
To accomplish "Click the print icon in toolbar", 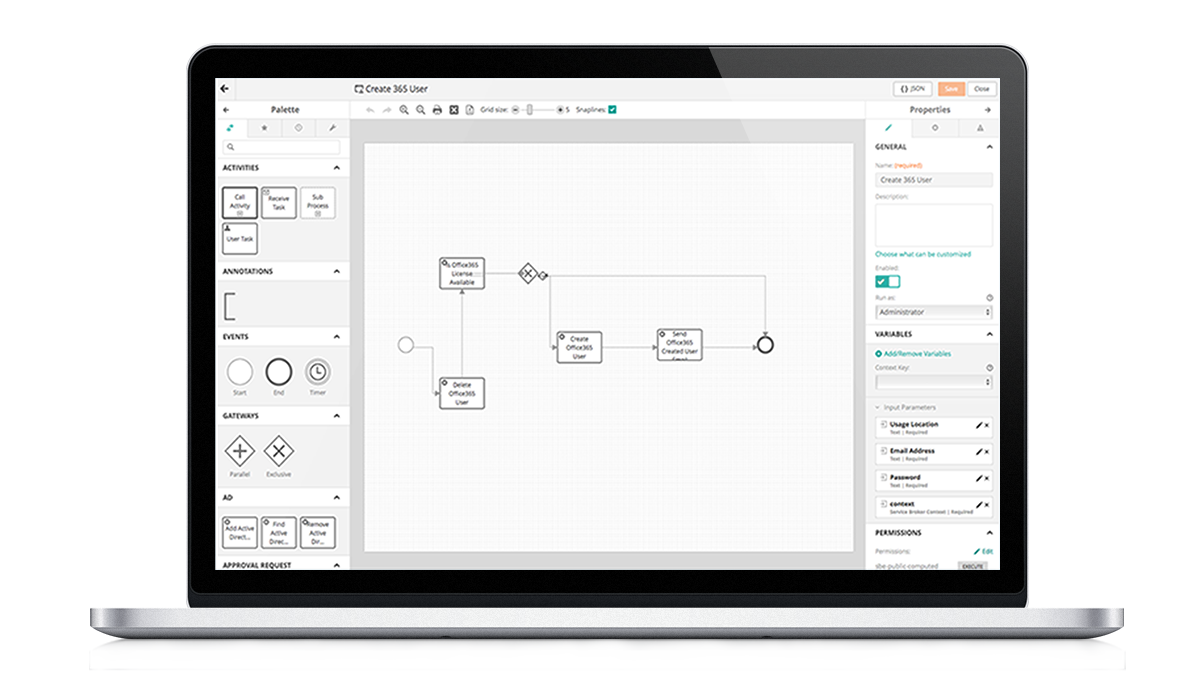I will click(437, 110).
